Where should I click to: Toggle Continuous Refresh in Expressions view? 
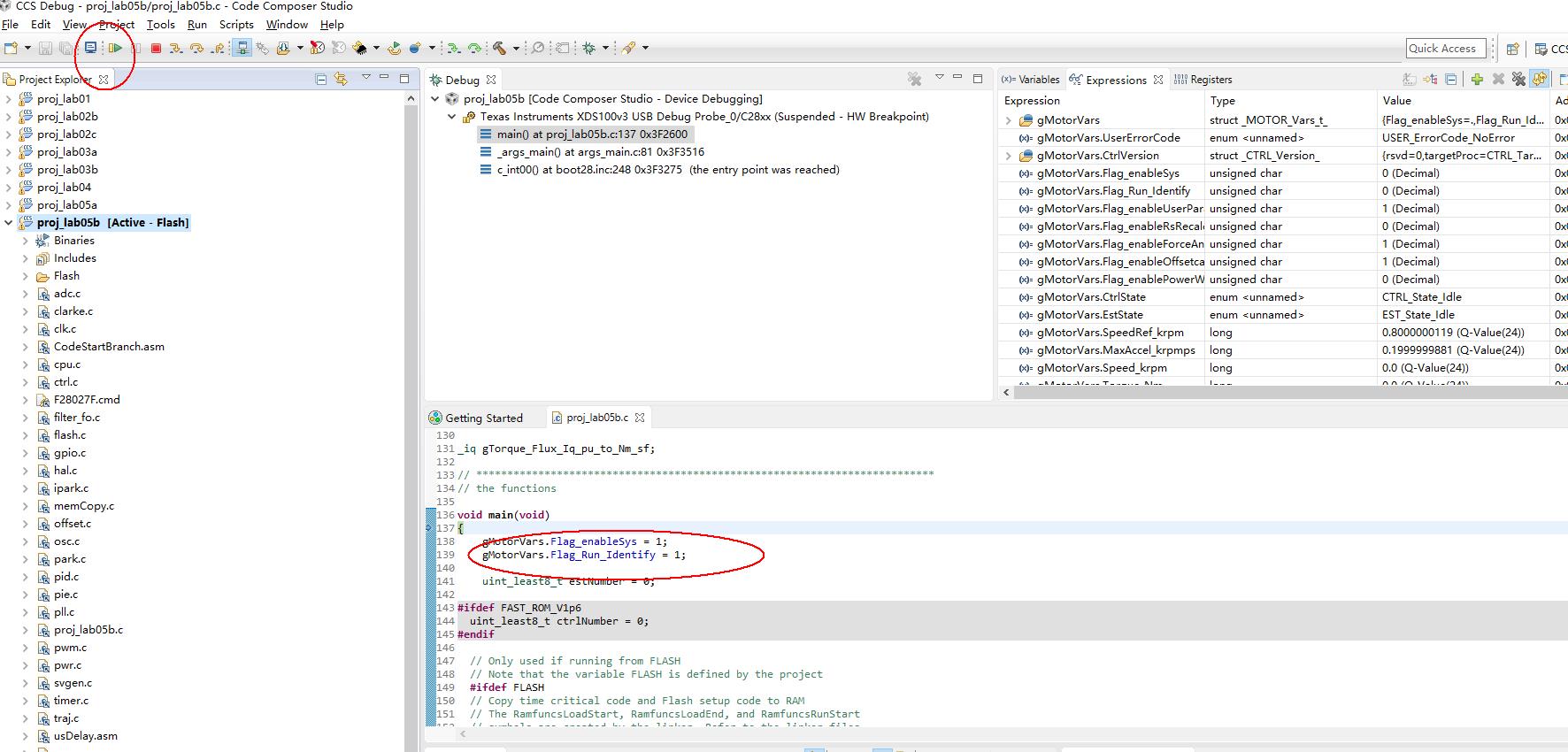1540,79
